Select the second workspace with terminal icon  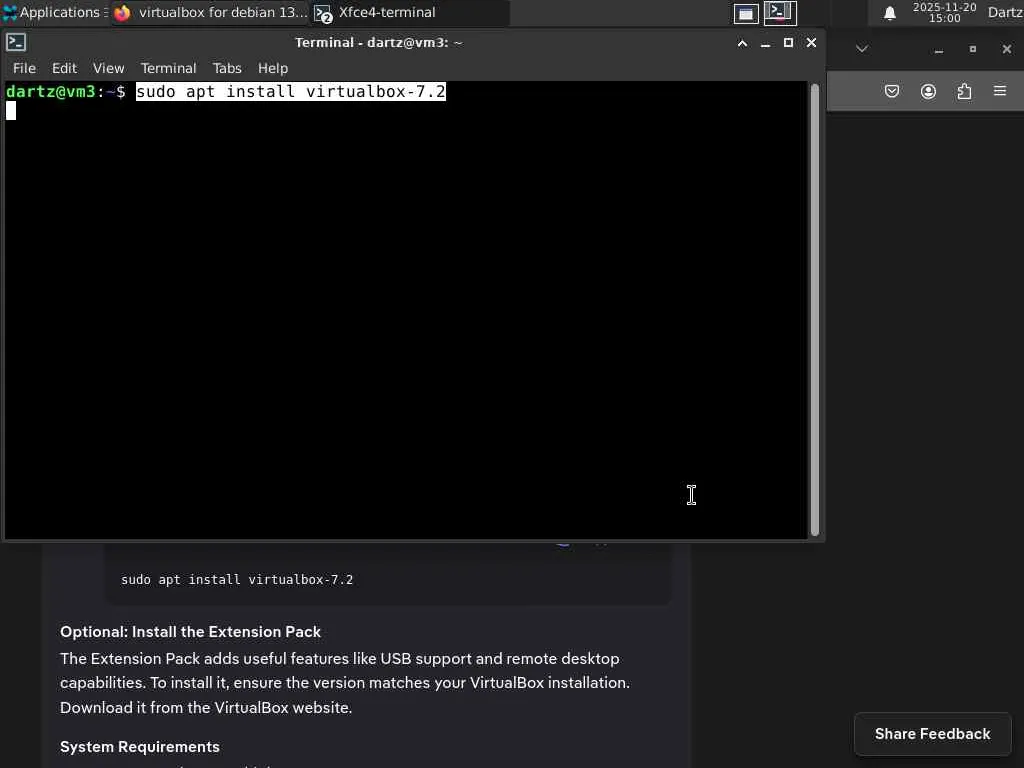(x=780, y=12)
